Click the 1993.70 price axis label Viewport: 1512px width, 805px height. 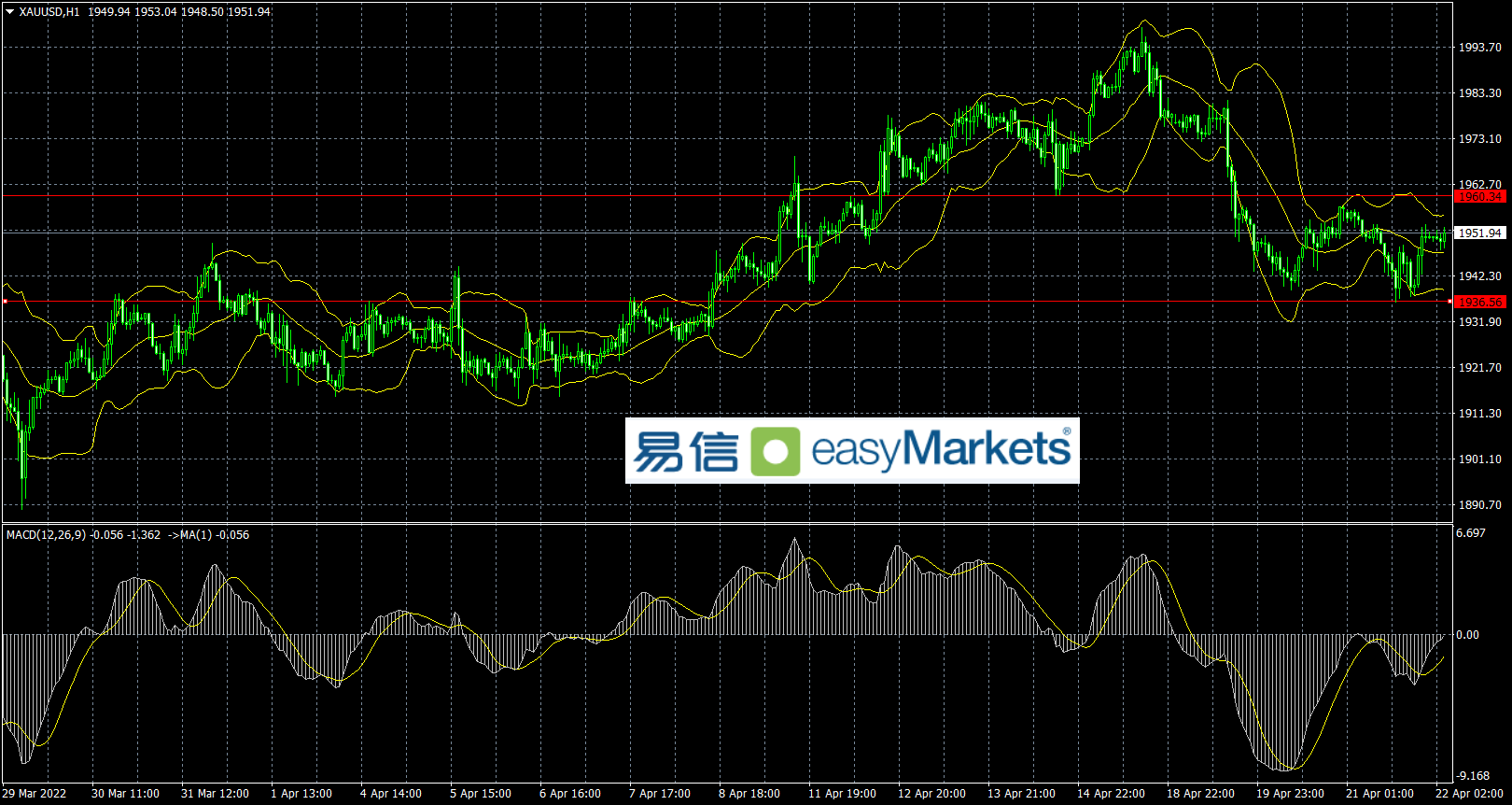click(x=1480, y=48)
